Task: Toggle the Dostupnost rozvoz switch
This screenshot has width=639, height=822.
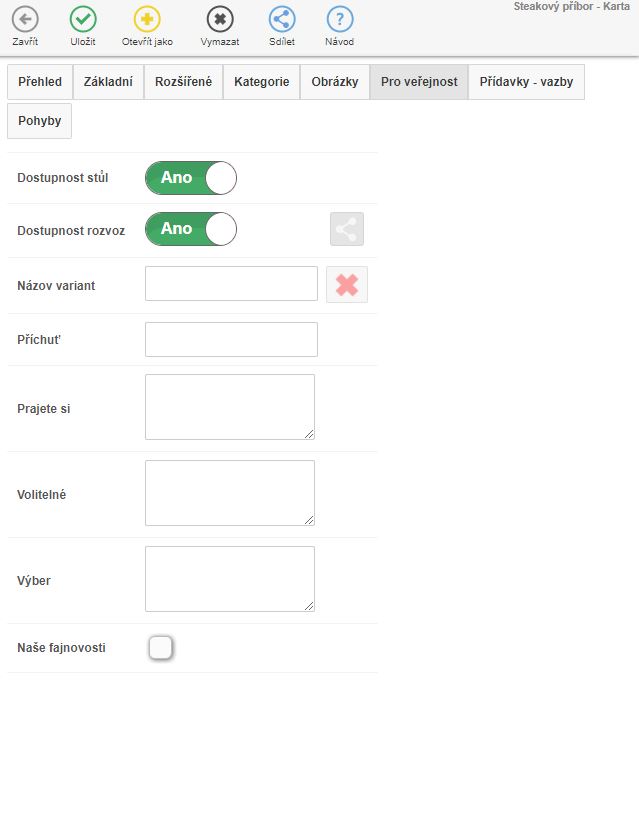Action: point(191,229)
